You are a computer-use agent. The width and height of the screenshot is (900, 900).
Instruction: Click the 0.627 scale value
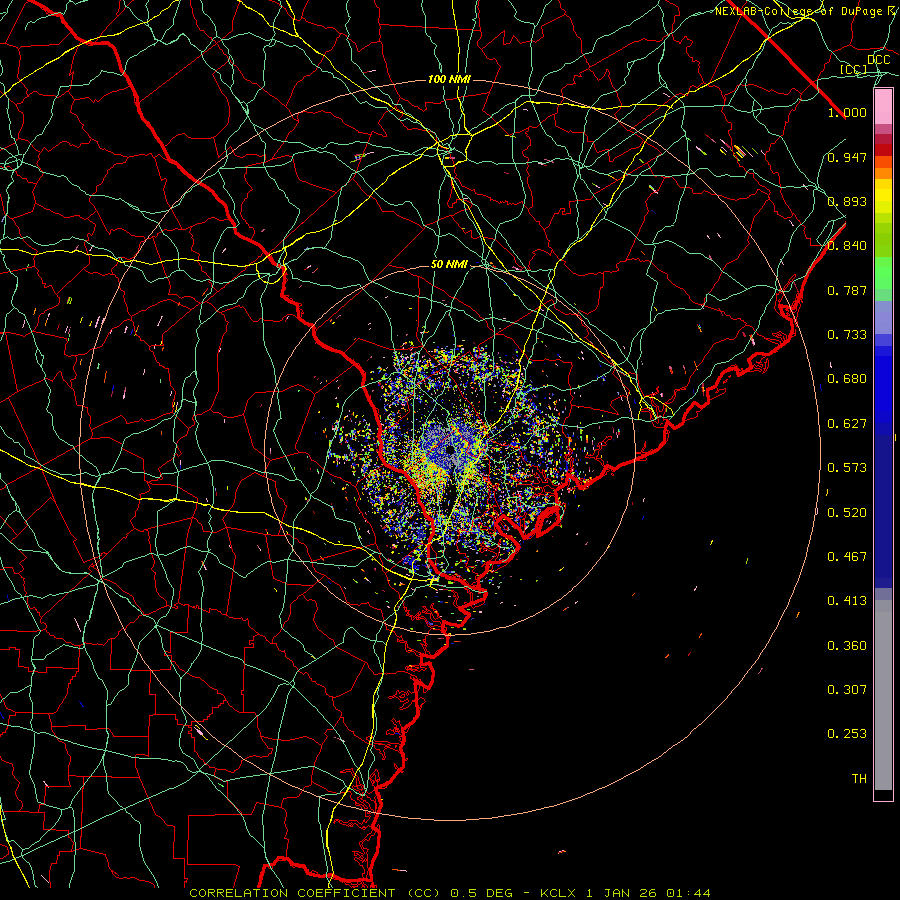(x=847, y=424)
